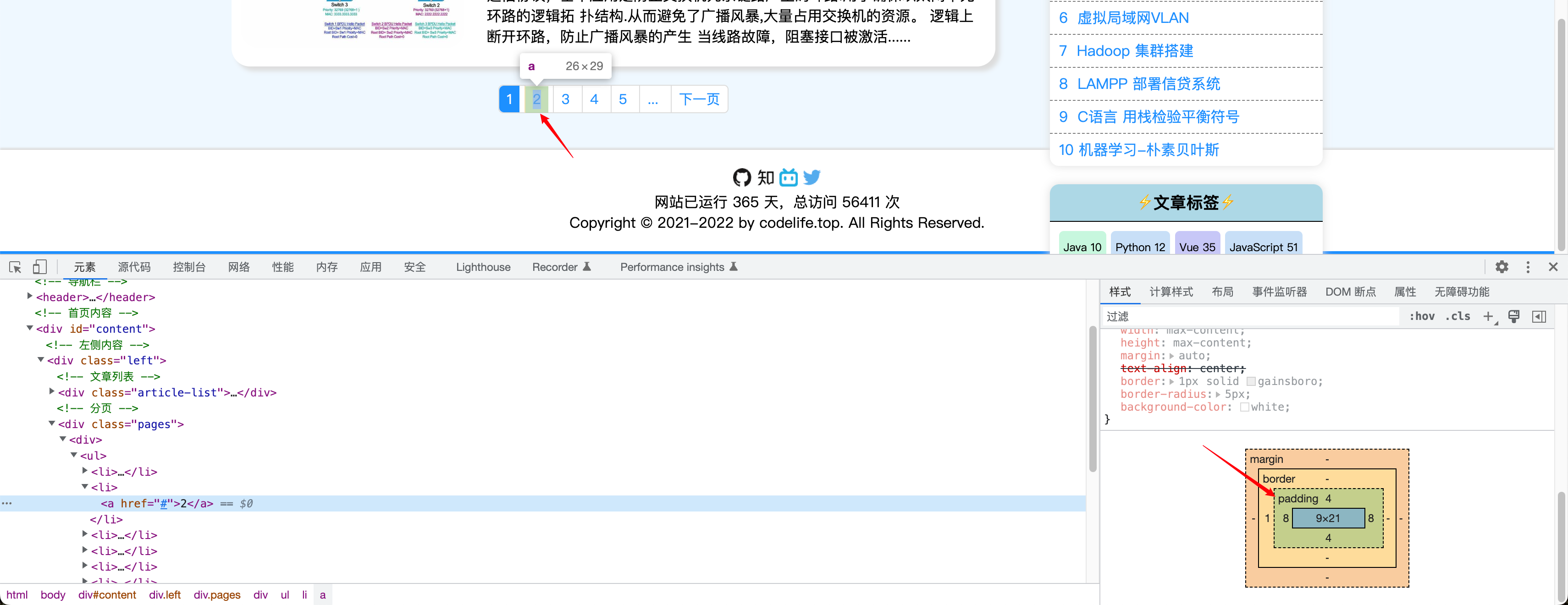This screenshot has width=1568, height=605.
Task: Open the 计算样式 computed styles tab
Action: [1170, 292]
